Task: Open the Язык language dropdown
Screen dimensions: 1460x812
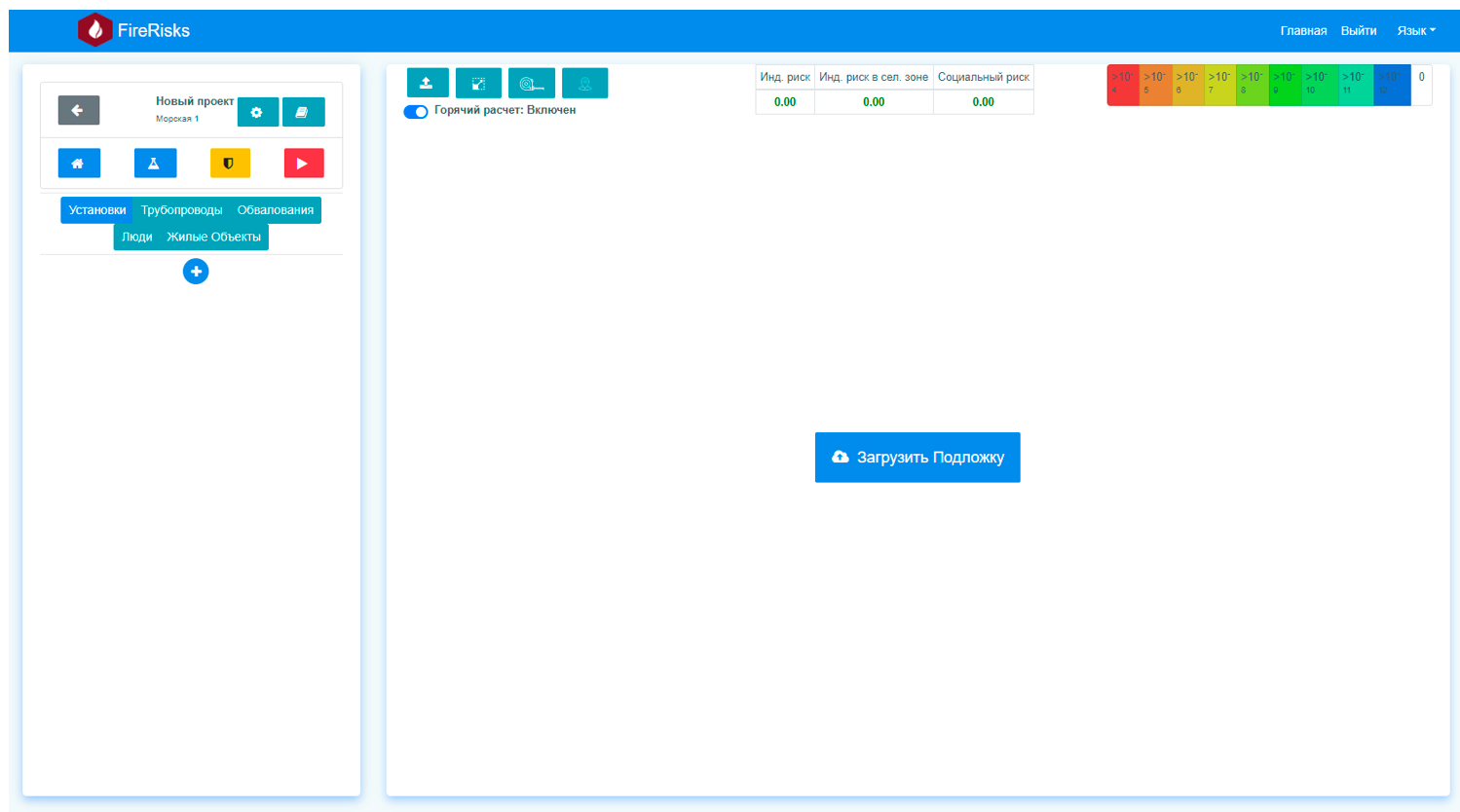Action: 1416,31
